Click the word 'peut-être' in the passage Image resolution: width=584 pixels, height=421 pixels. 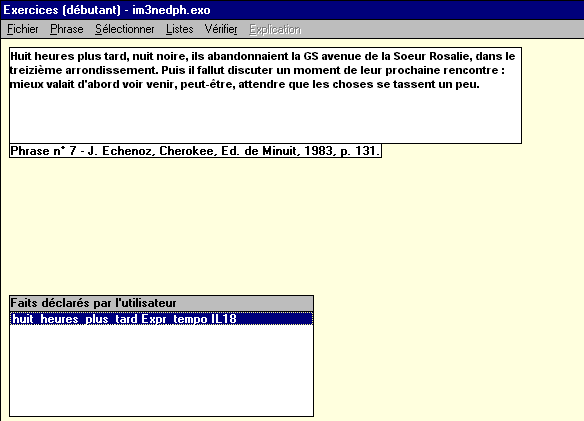[x=208, y=85]
